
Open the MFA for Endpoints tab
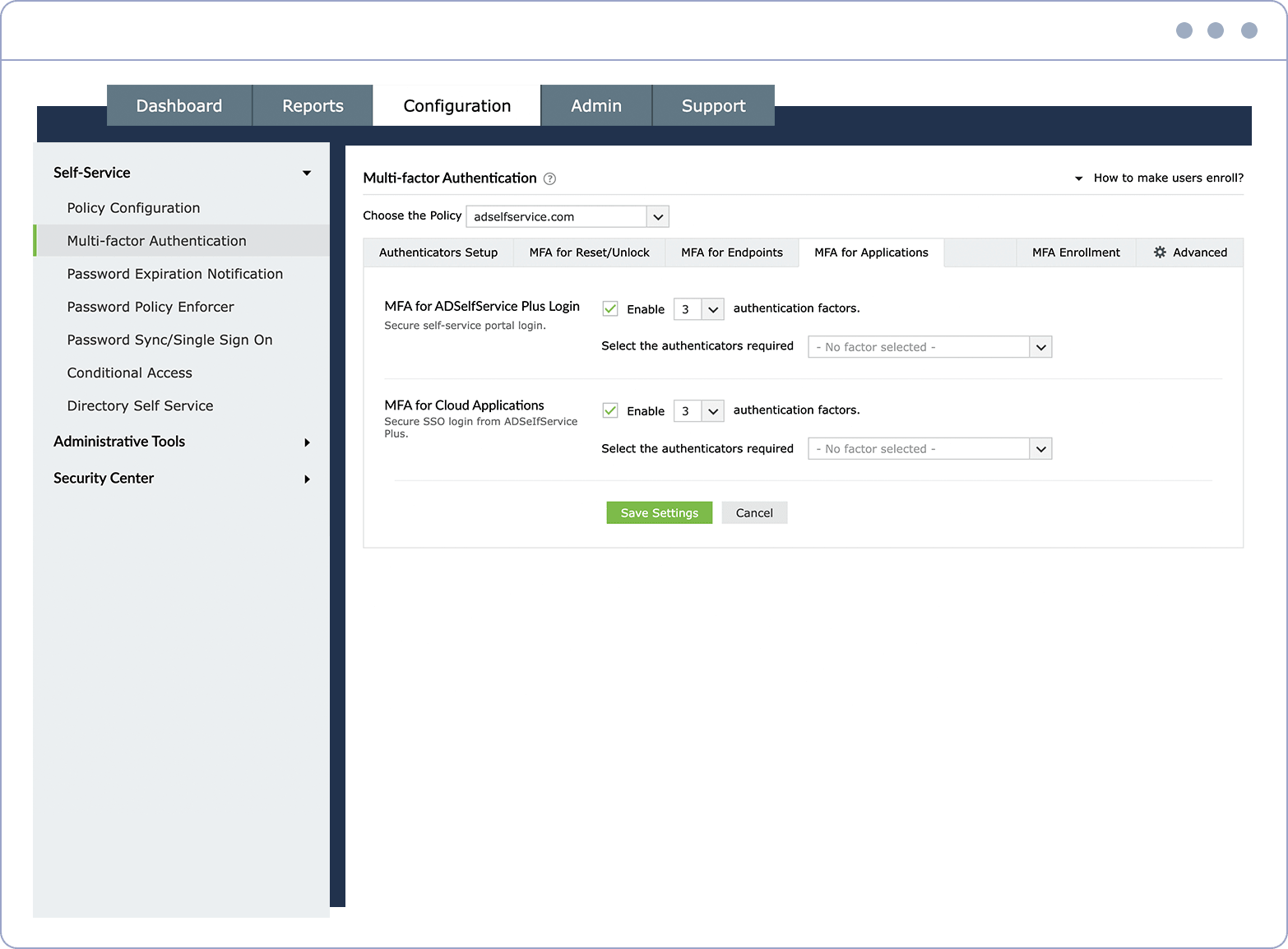coord(732,252)
